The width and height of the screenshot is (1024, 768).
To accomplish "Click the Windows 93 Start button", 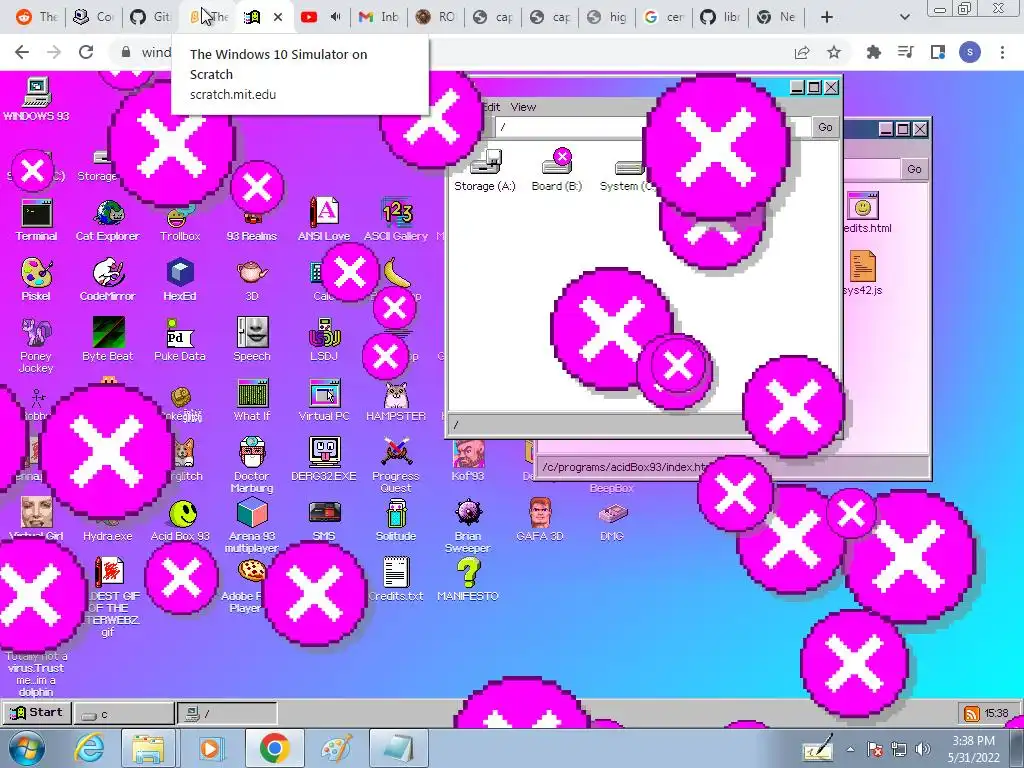I will [37, 712].
